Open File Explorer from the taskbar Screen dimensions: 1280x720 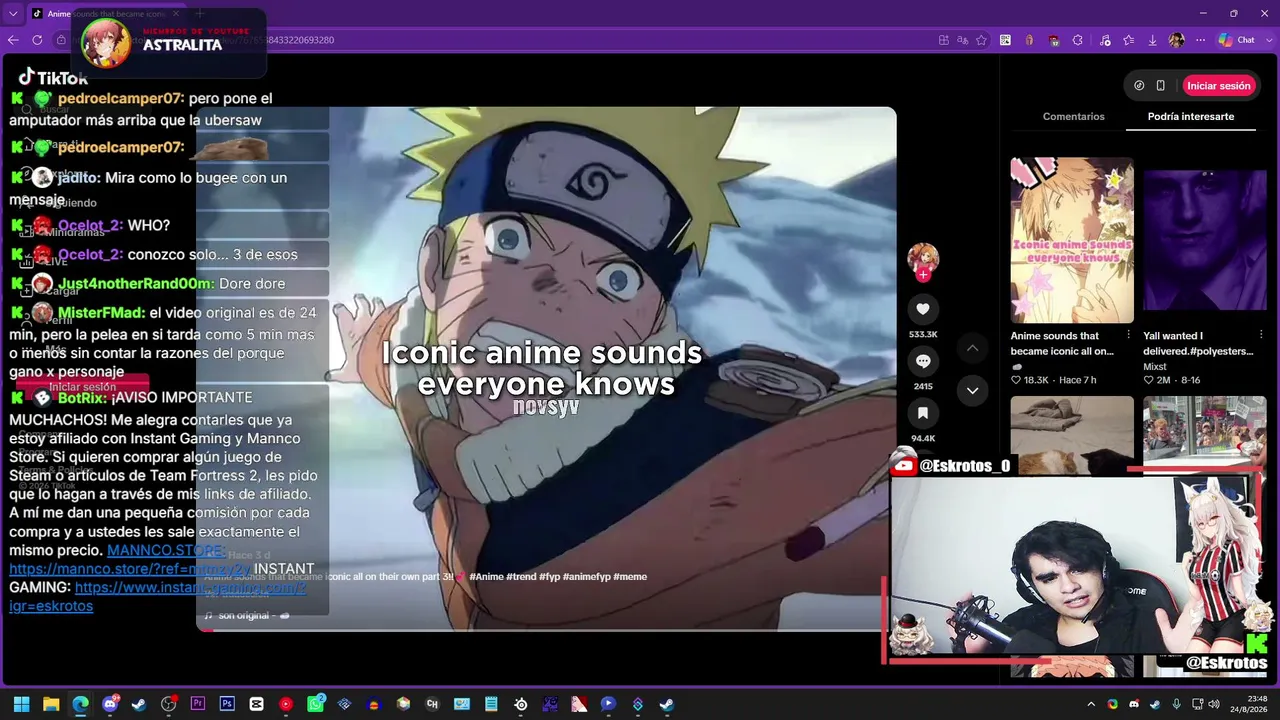coord(51,704)
